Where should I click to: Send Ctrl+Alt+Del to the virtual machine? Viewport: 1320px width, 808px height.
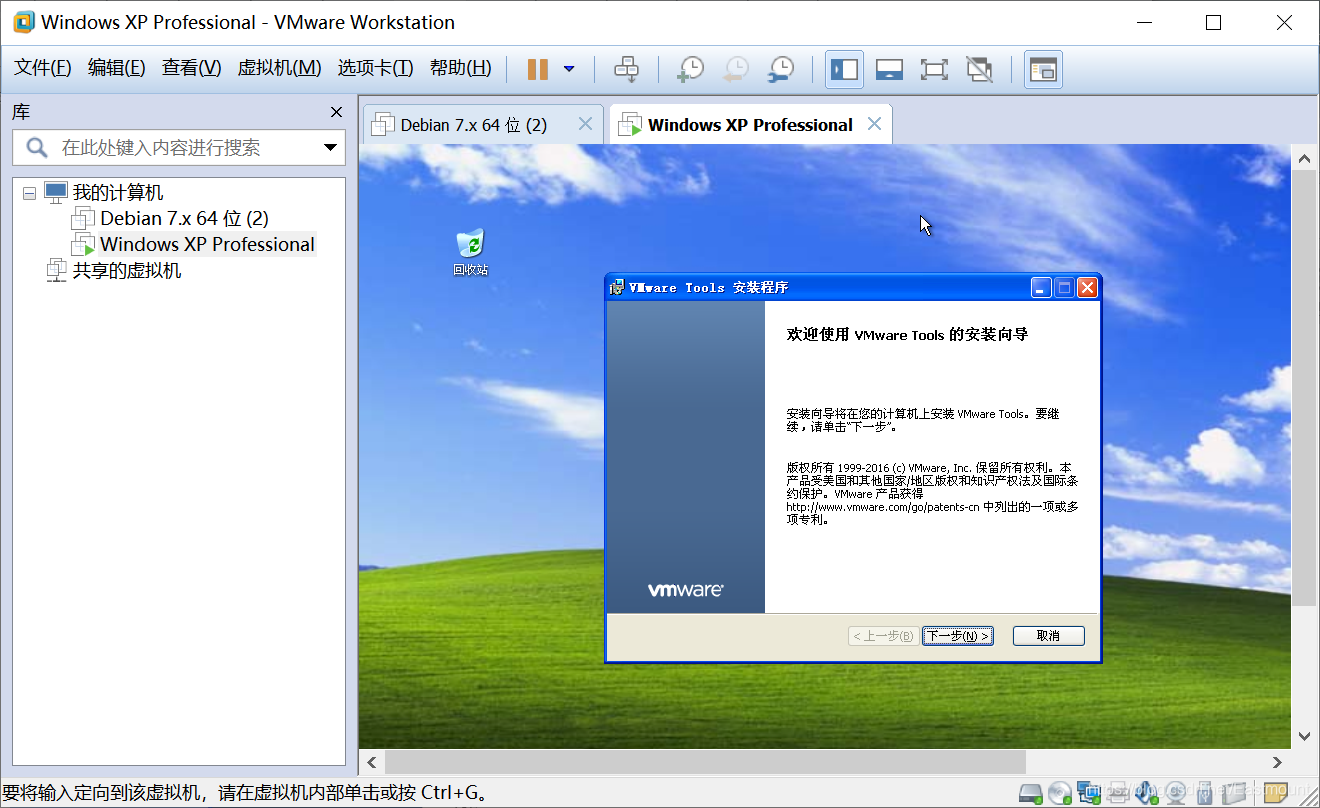coord(626,69)
